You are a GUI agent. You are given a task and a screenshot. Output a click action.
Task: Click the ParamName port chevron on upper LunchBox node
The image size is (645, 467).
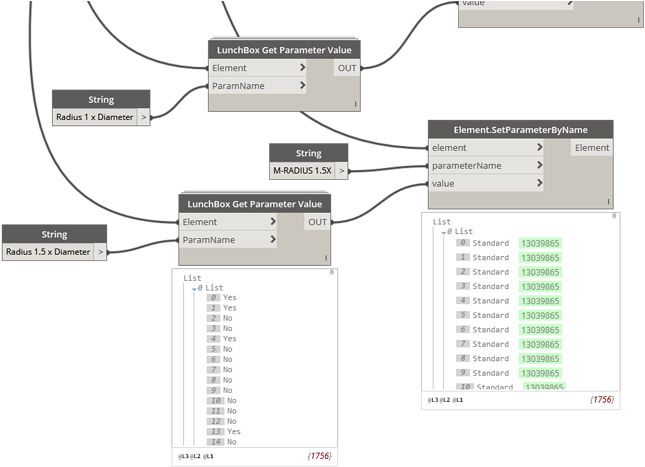(x=302, y=85)
